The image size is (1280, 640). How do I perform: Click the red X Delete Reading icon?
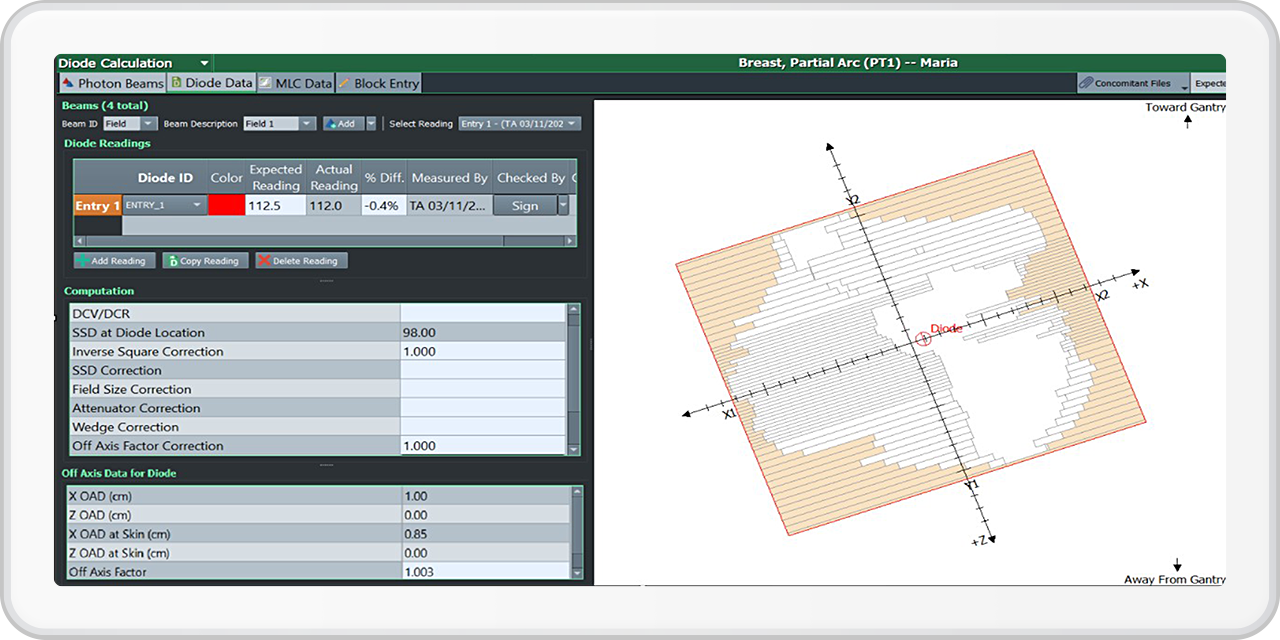(x=264, y=261)
